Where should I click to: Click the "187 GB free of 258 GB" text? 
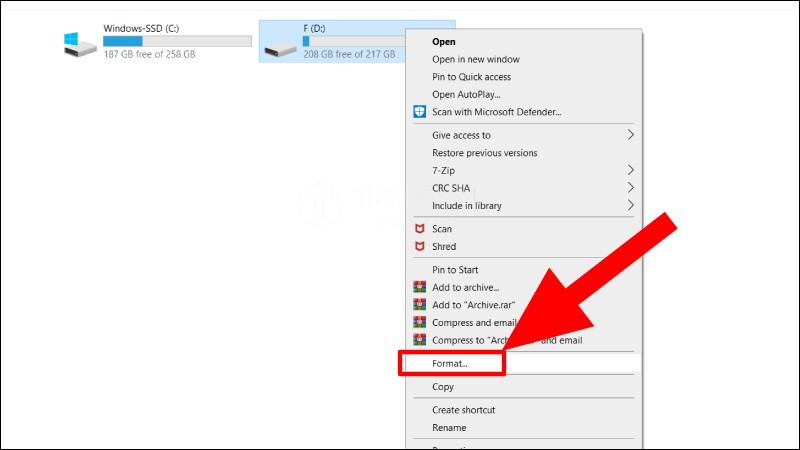coord(149,54)
